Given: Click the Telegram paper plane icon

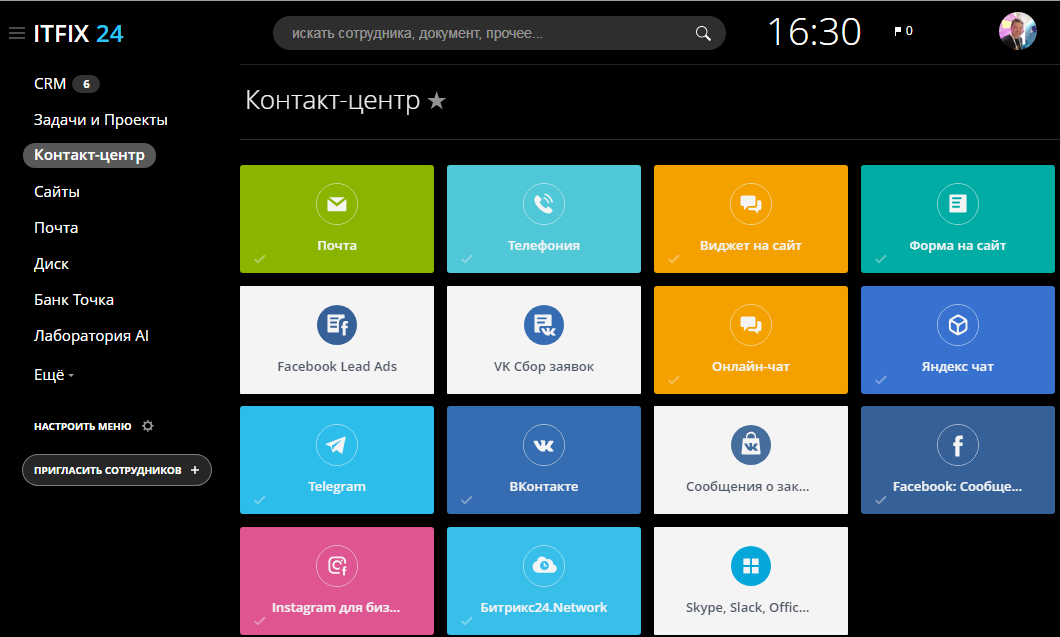Looking at the screenshot, I should [x=337, y=445].
